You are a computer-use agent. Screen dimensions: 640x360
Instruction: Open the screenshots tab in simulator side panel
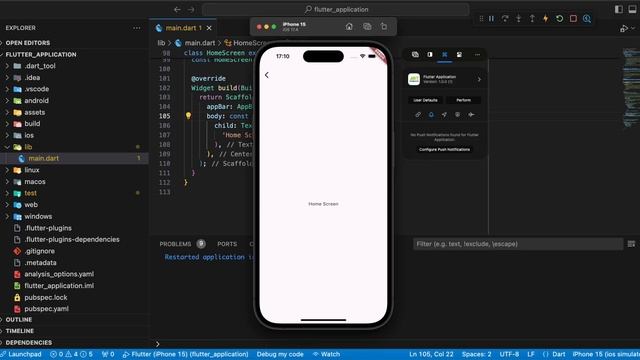[x=415, y=55]
